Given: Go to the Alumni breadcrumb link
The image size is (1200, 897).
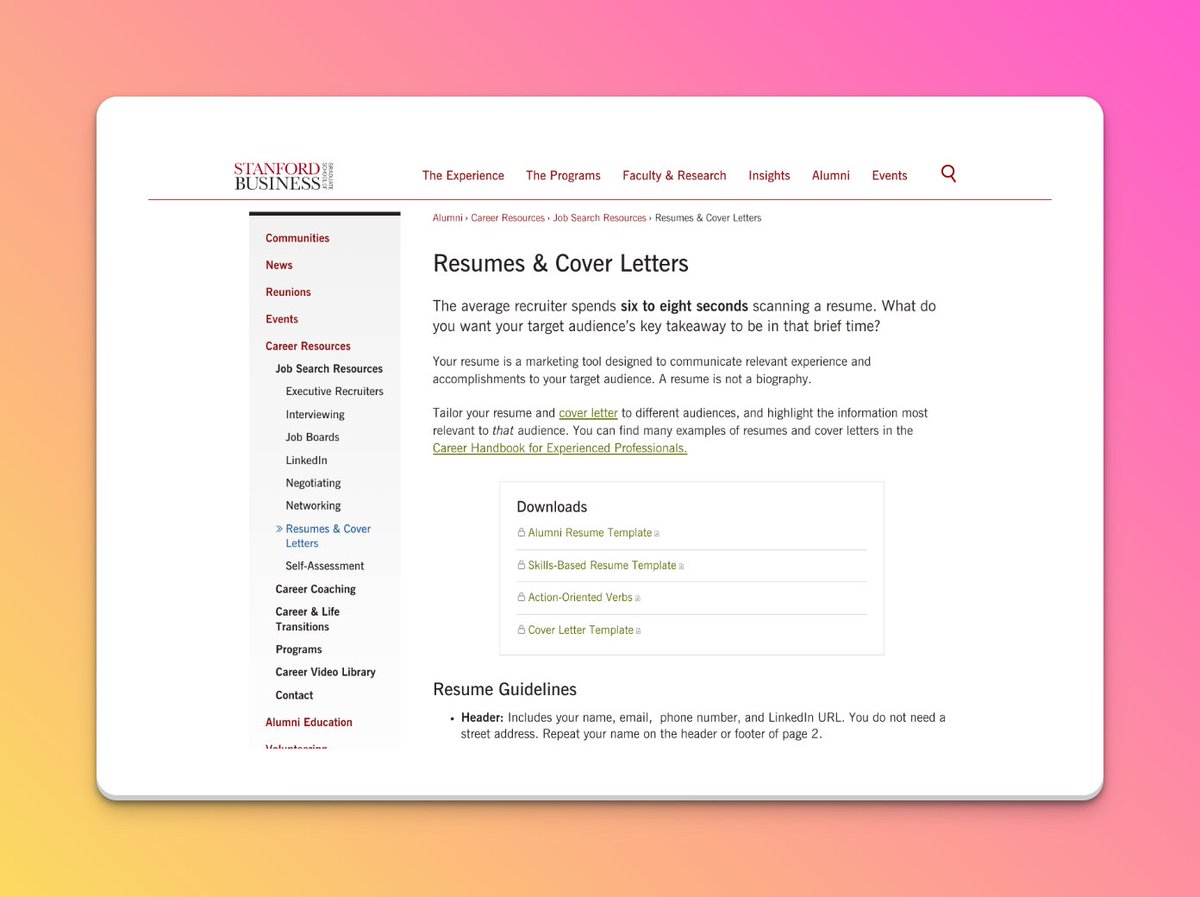Looking at the screenshot, I should click(x=447, y=217).
